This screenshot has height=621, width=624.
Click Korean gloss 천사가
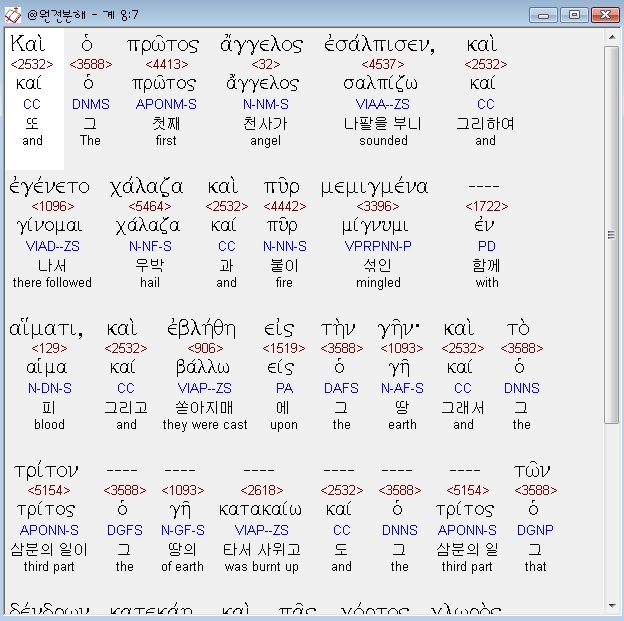click(265, 123)
